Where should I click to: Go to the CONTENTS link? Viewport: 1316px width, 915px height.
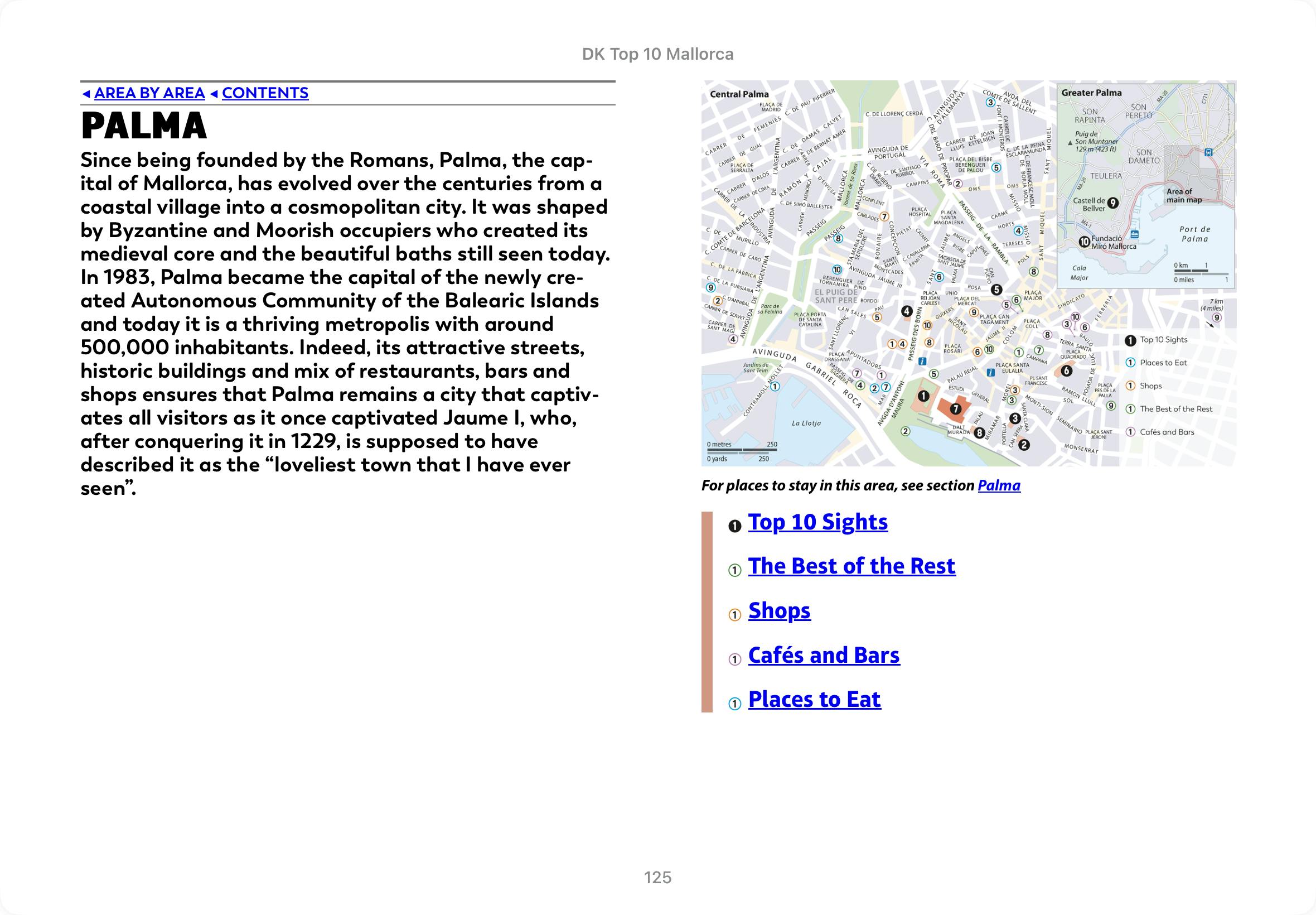click(265, 93)
